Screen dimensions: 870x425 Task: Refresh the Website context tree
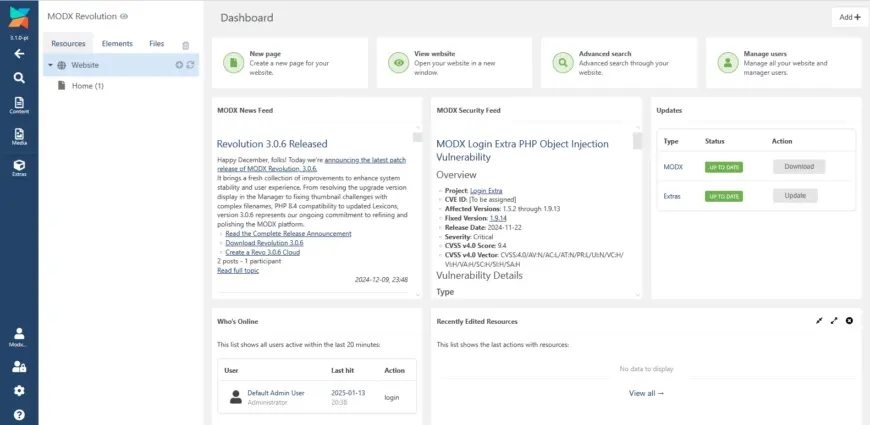(191, 65)
